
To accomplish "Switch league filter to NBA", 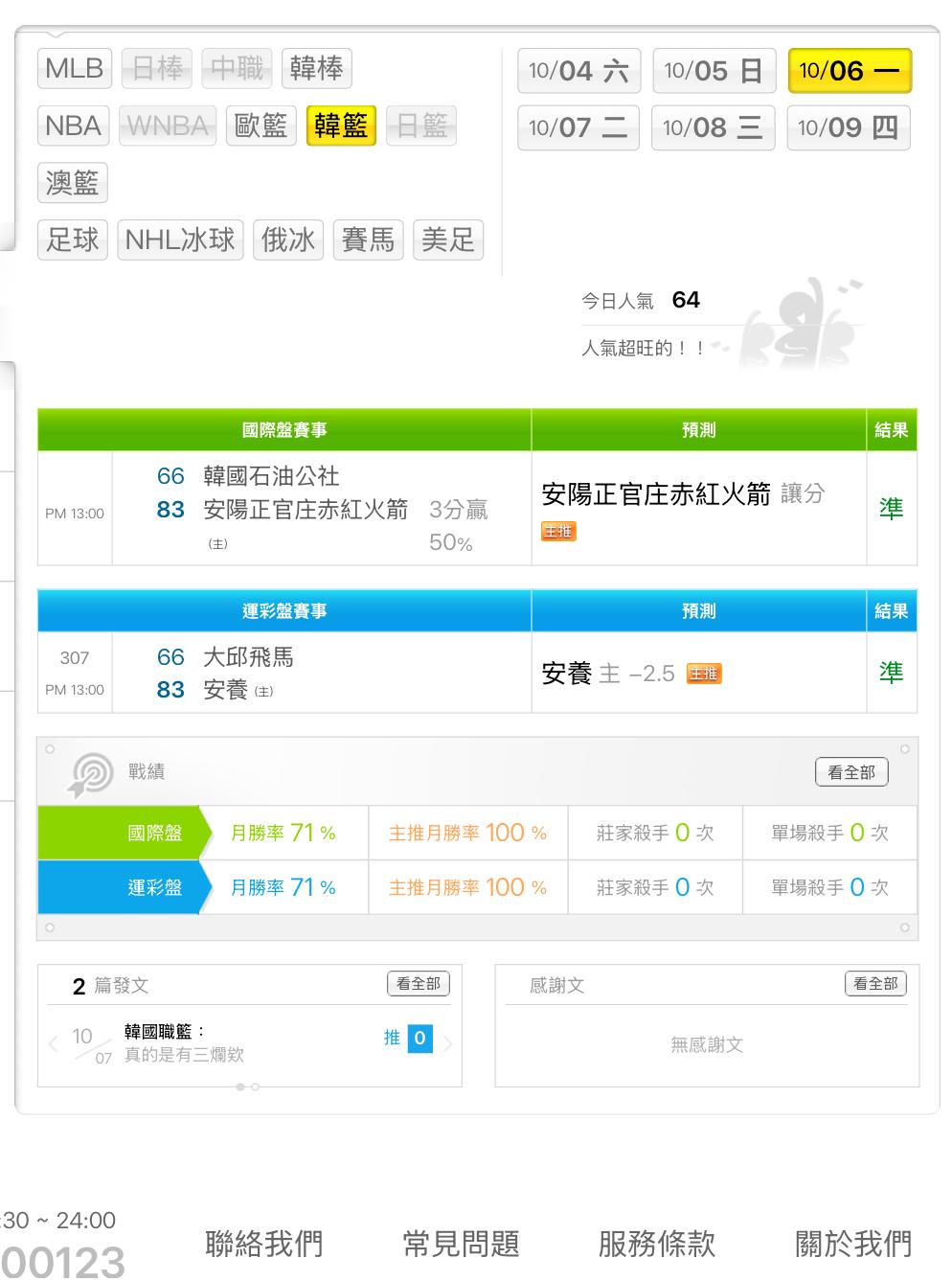I will (74, 126).
